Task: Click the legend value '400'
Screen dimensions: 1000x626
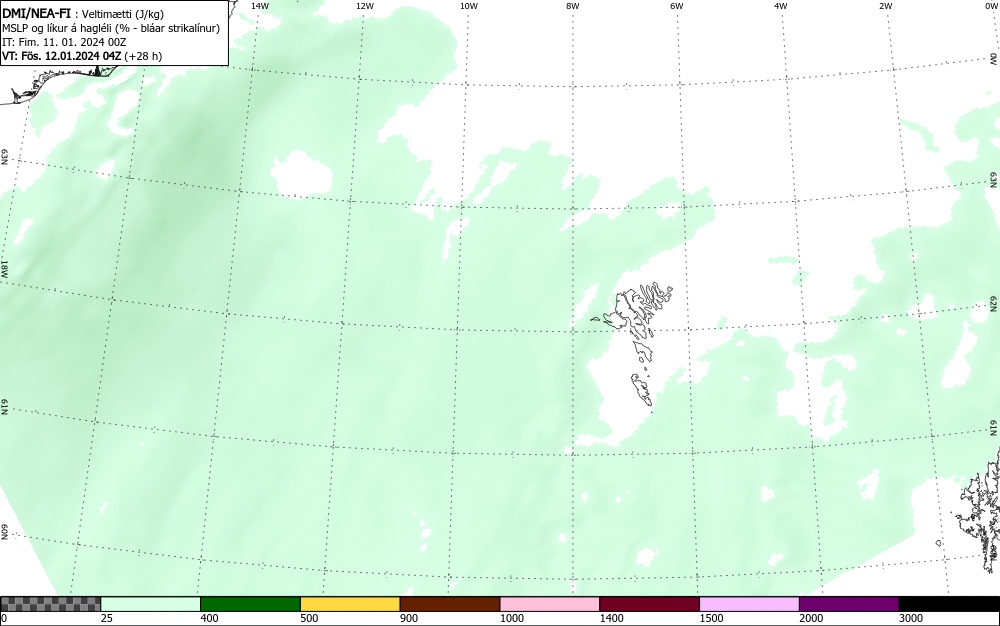Action: (x=209, y=618)
